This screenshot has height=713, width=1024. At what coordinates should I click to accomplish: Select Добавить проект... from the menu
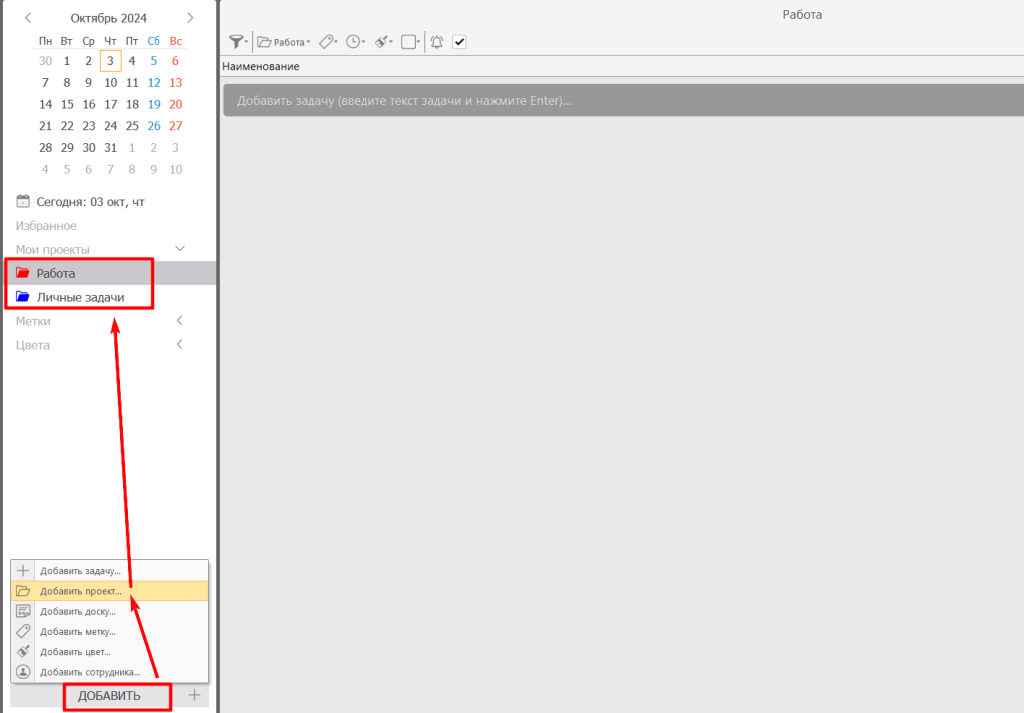pyautogui.click(x=80, y=591)
